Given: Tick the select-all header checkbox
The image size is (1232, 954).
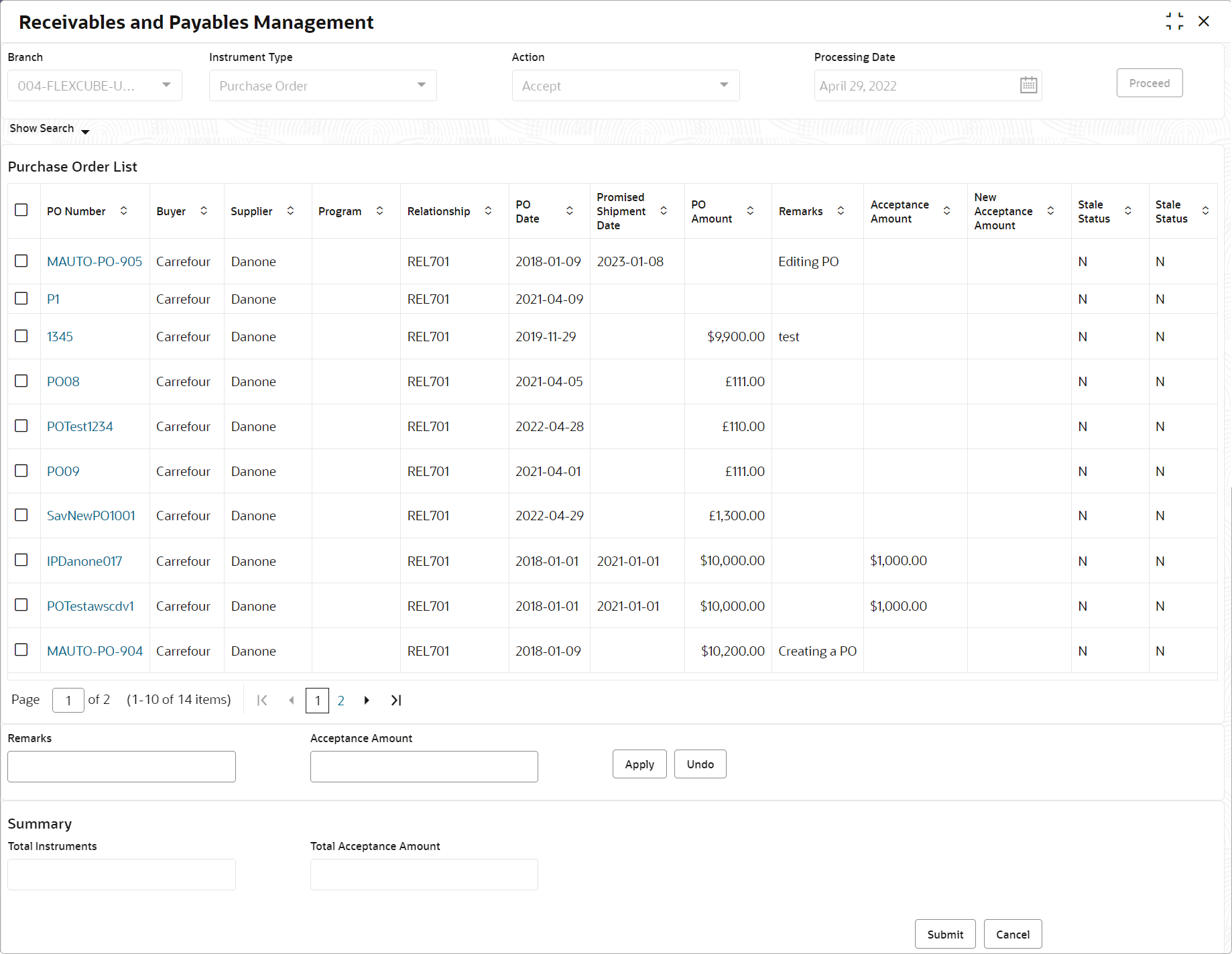Looking at the screenshot, I should tap(21, 210).
